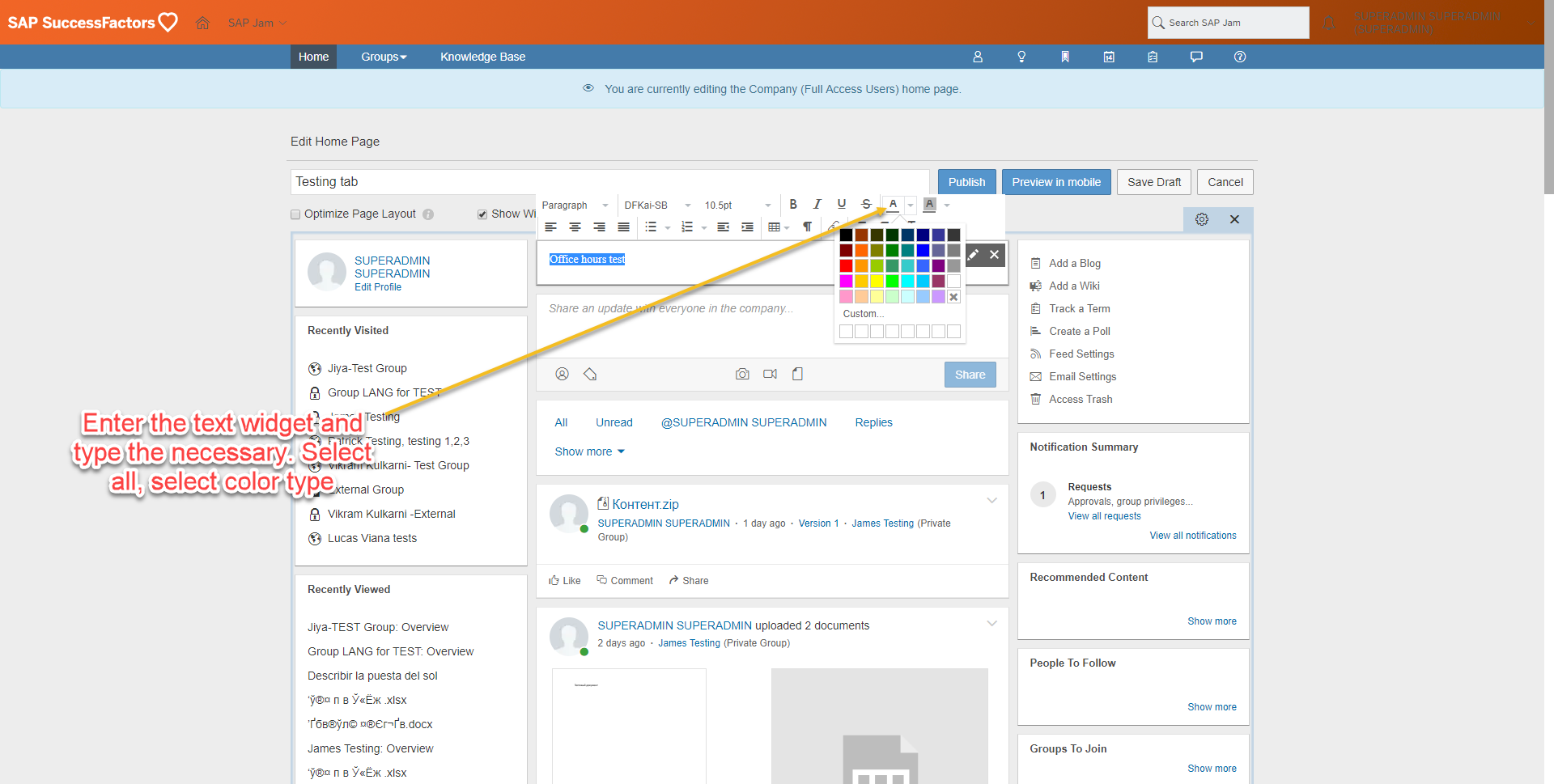This screenshot has width=1554, height=784.
Task: Open Knowledge Base in nav bar
Action: 483,57
